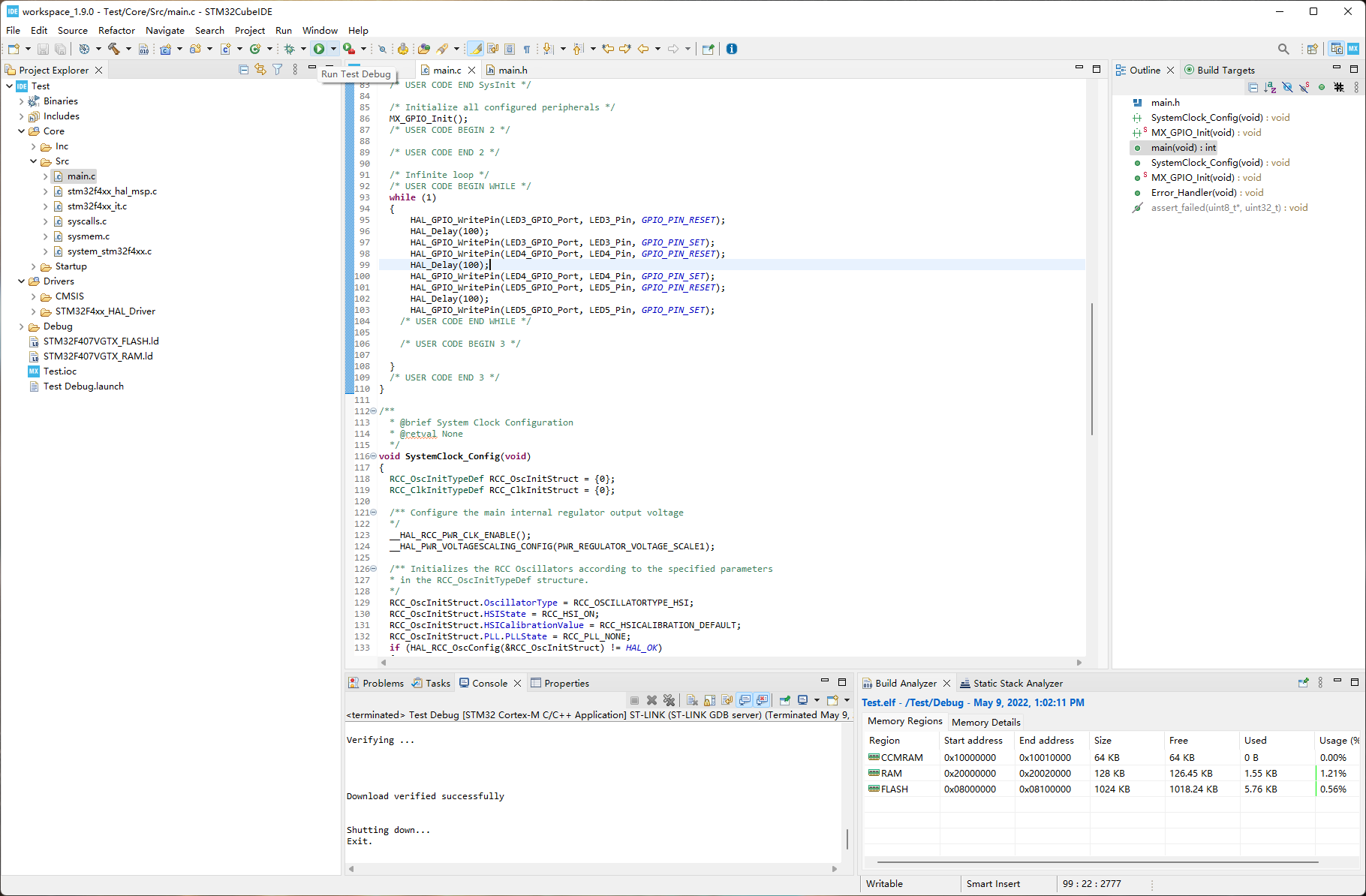This screenshot has width=1366, height=896.
Task: Switch to the Static Stack Analyzer tab
Action: click(x=1010, y=684)
